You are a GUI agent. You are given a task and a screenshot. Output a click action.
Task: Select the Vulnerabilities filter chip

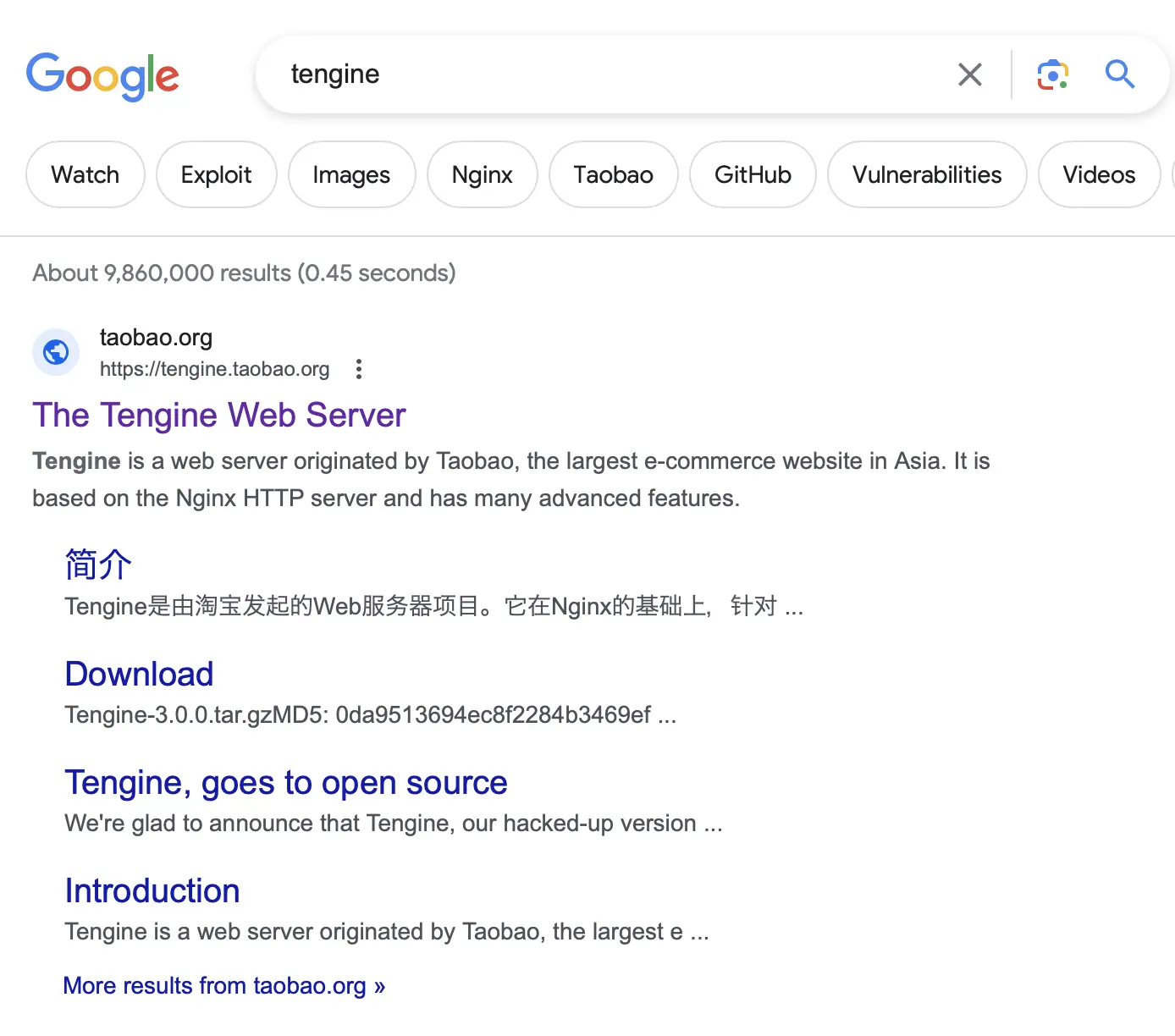click(927, 174)
